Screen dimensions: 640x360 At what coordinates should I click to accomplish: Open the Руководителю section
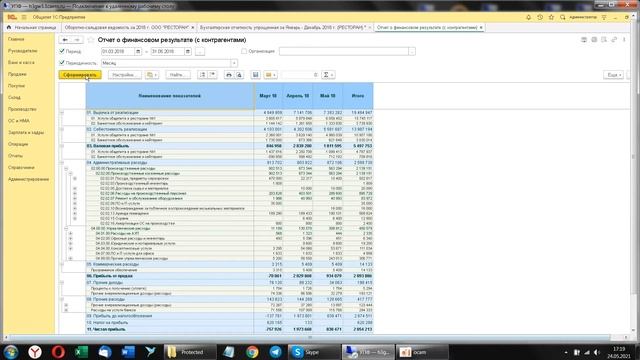[22, 51]
